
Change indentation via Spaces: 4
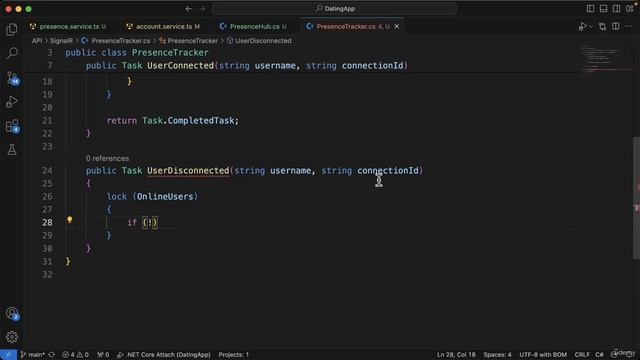[x=498, y=355]
